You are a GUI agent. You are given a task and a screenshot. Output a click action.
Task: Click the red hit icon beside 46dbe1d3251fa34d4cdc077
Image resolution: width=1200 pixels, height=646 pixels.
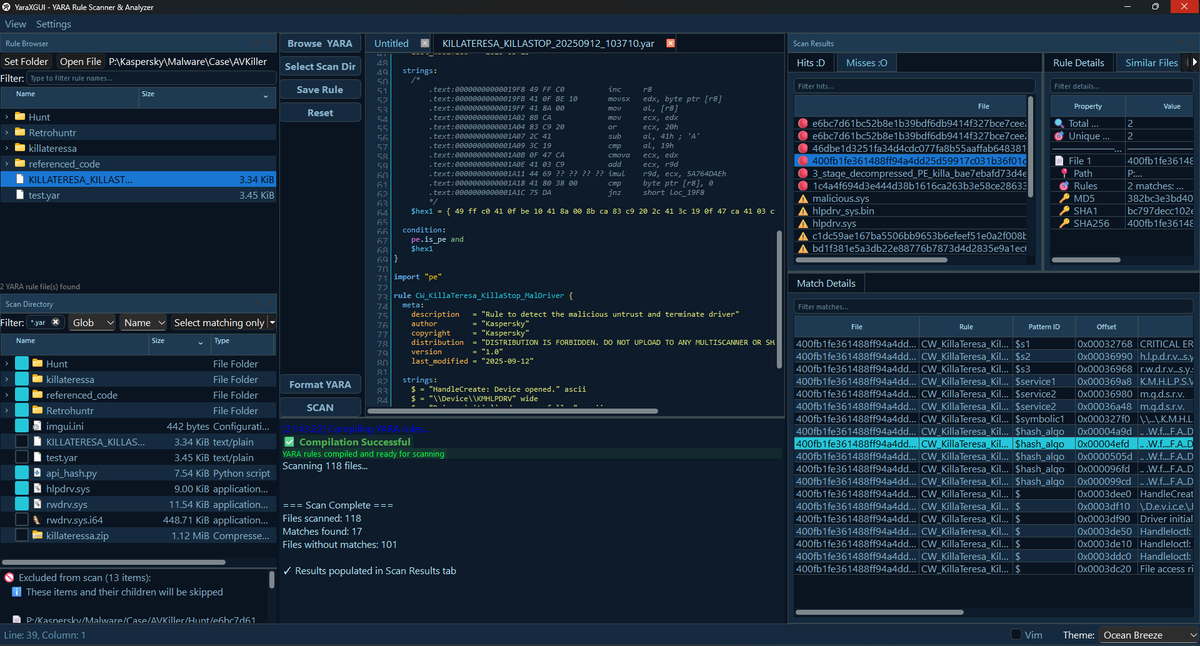(x=803, y=148)
